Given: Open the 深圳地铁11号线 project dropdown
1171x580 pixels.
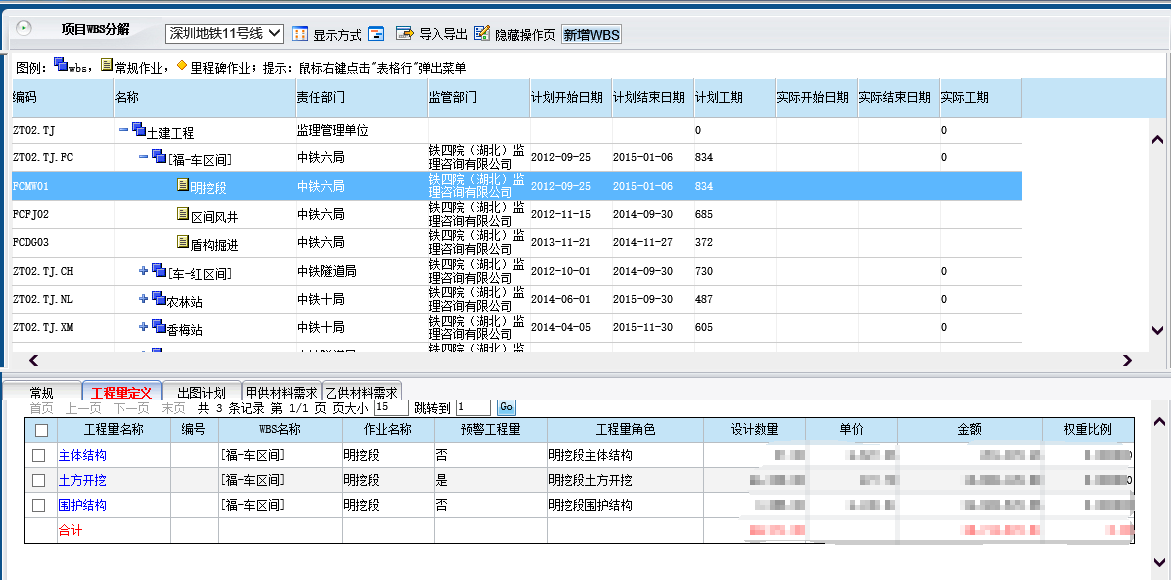Looking at the screenshot, I should pos(224,34).
